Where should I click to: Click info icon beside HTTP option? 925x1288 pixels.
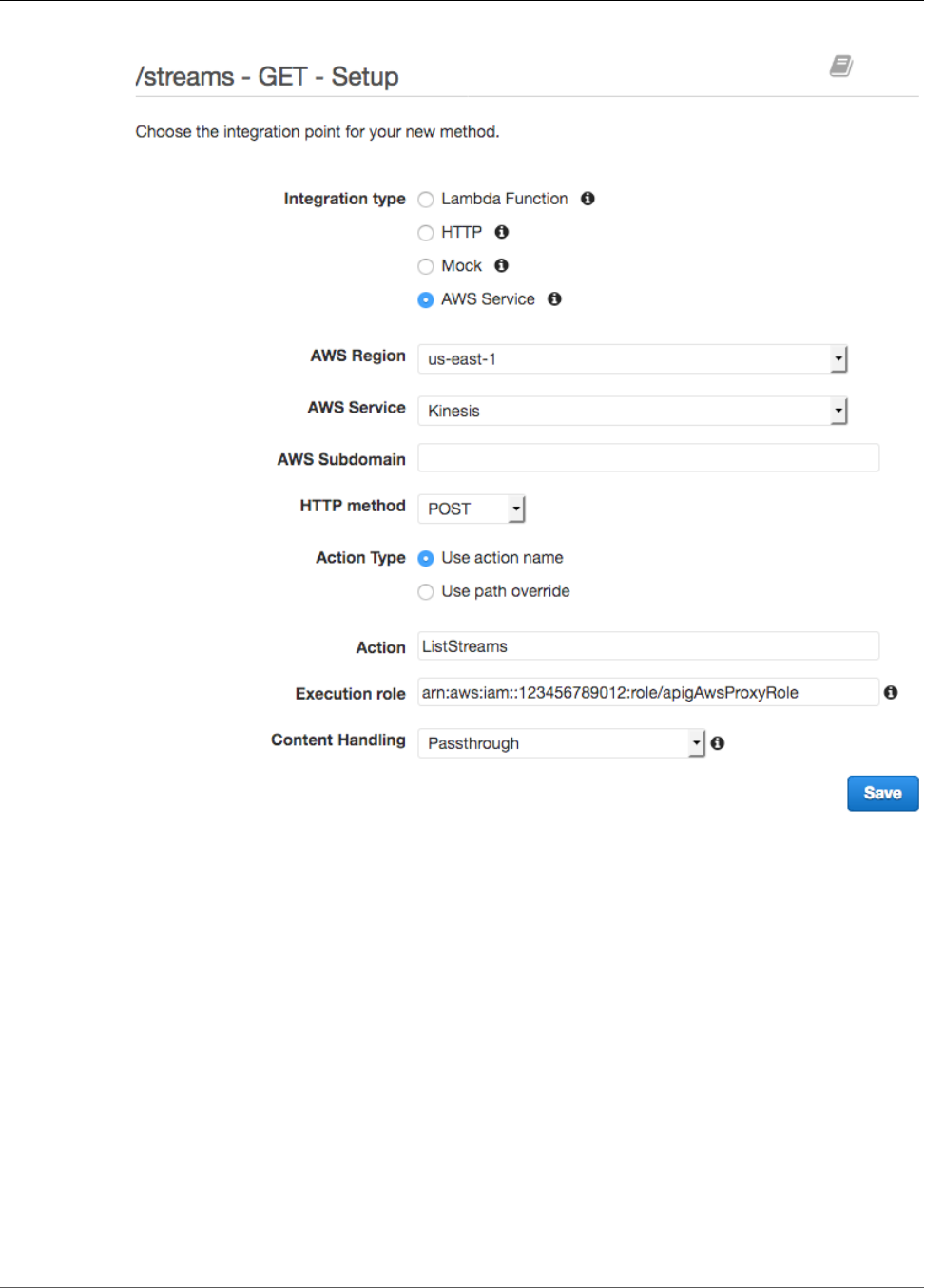[x=502, y=232]
